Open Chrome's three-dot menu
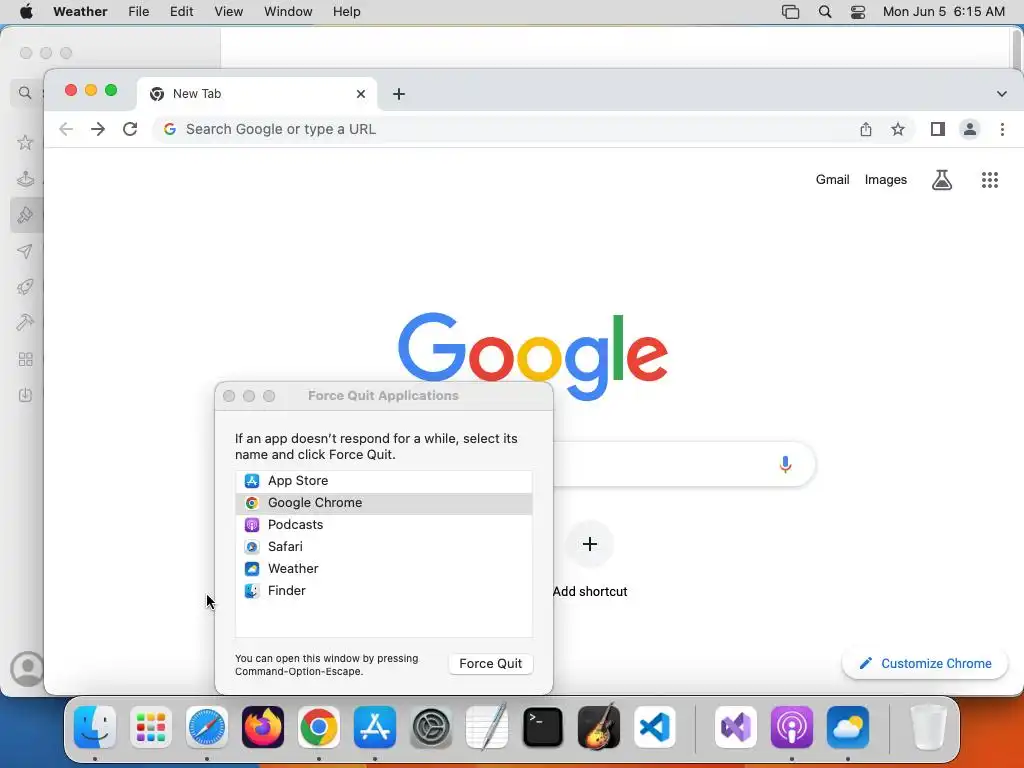 (1002, 129)
